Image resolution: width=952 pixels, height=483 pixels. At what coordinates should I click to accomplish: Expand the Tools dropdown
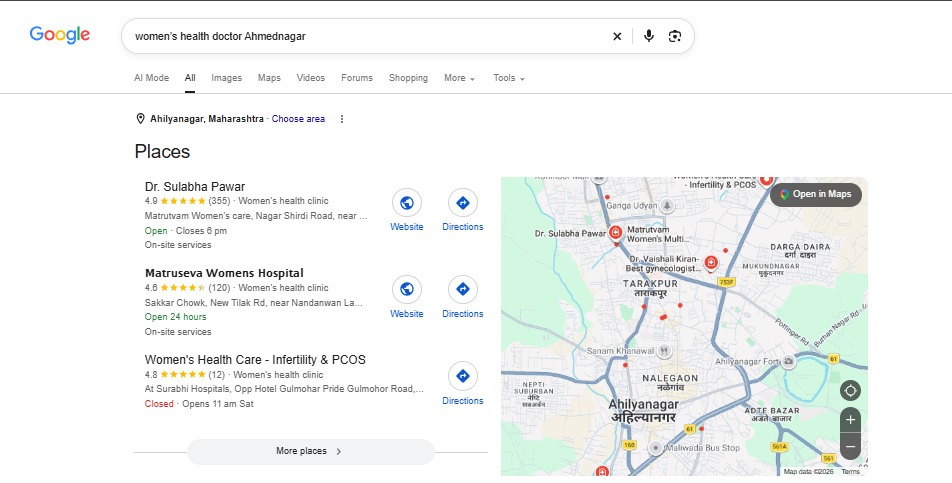pyautogui.click(x=509, y=78)
